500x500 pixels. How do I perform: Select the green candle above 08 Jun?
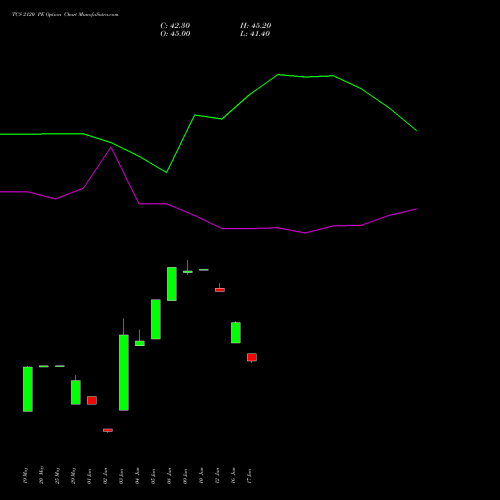(x=172, y=284)
